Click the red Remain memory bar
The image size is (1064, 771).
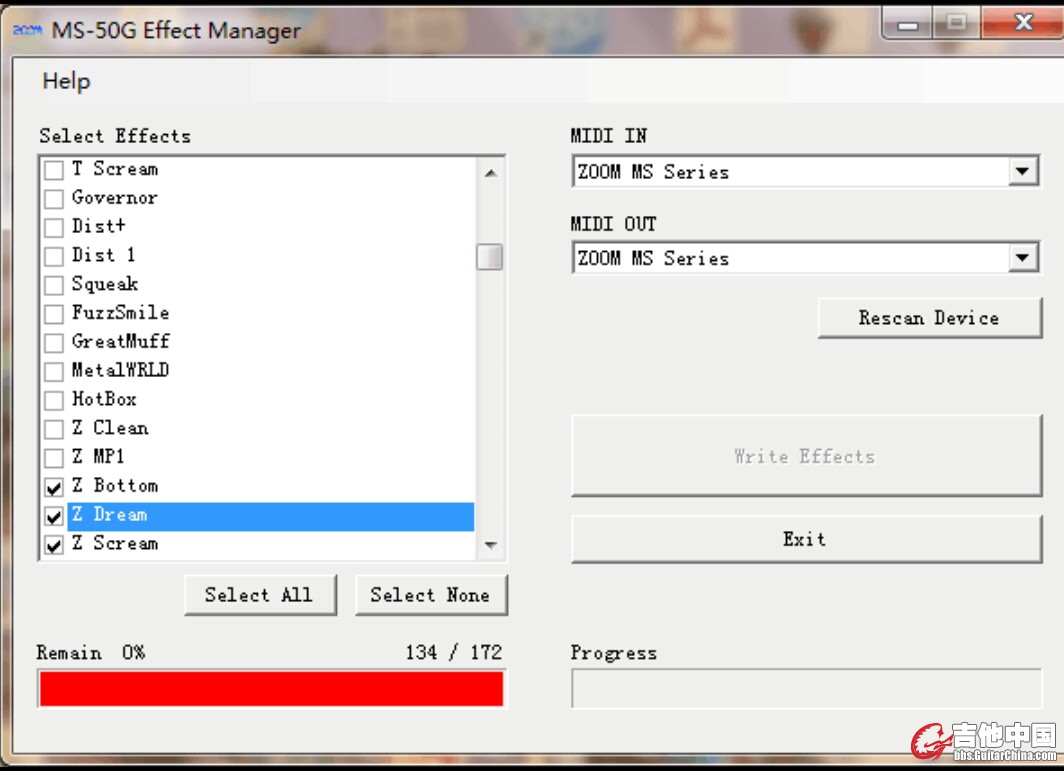[271, 689]
